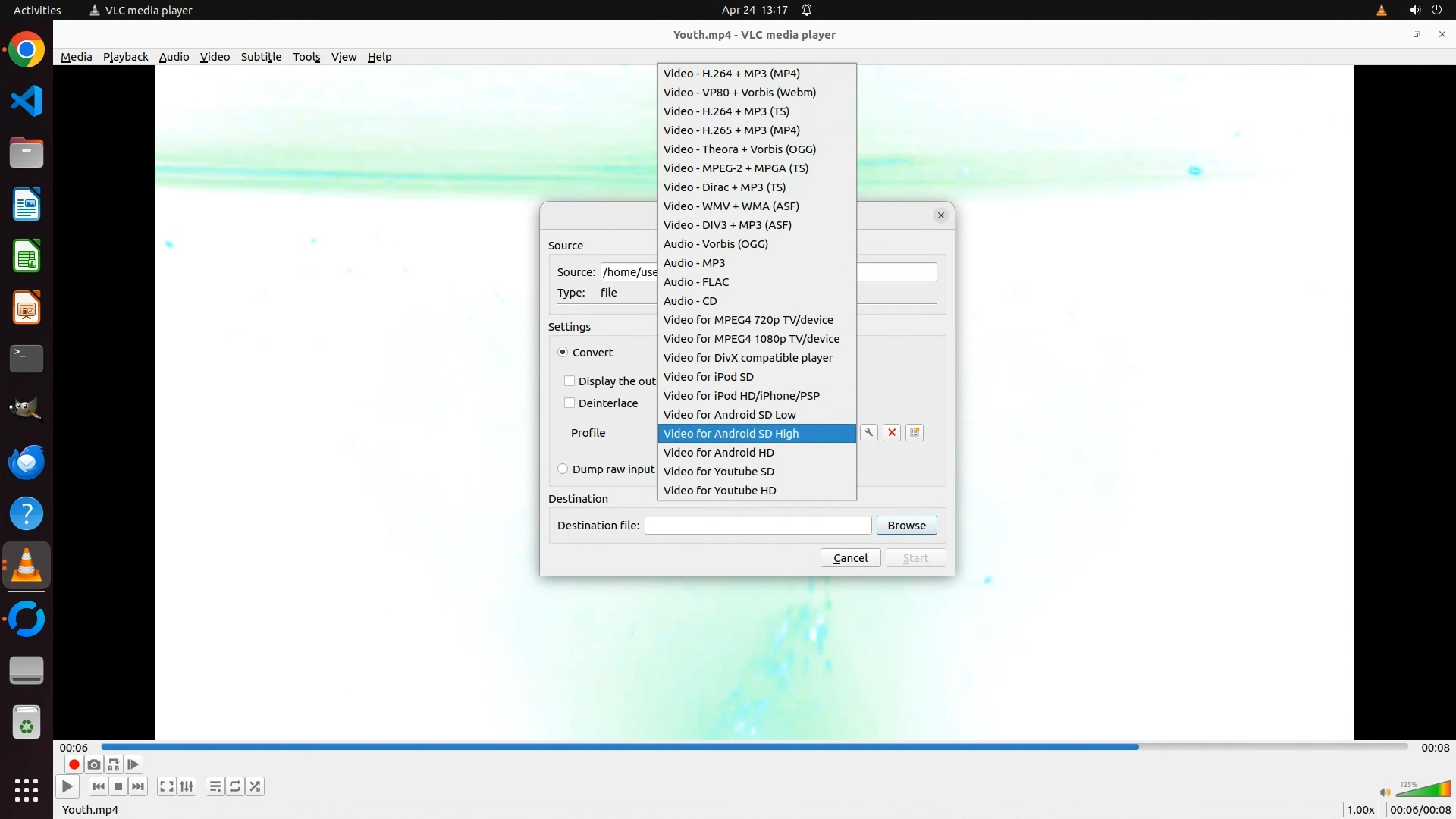This screenshot has width=1456, height=819.
Task: Open extended settings equalizer icon
Action: (187, 786)
